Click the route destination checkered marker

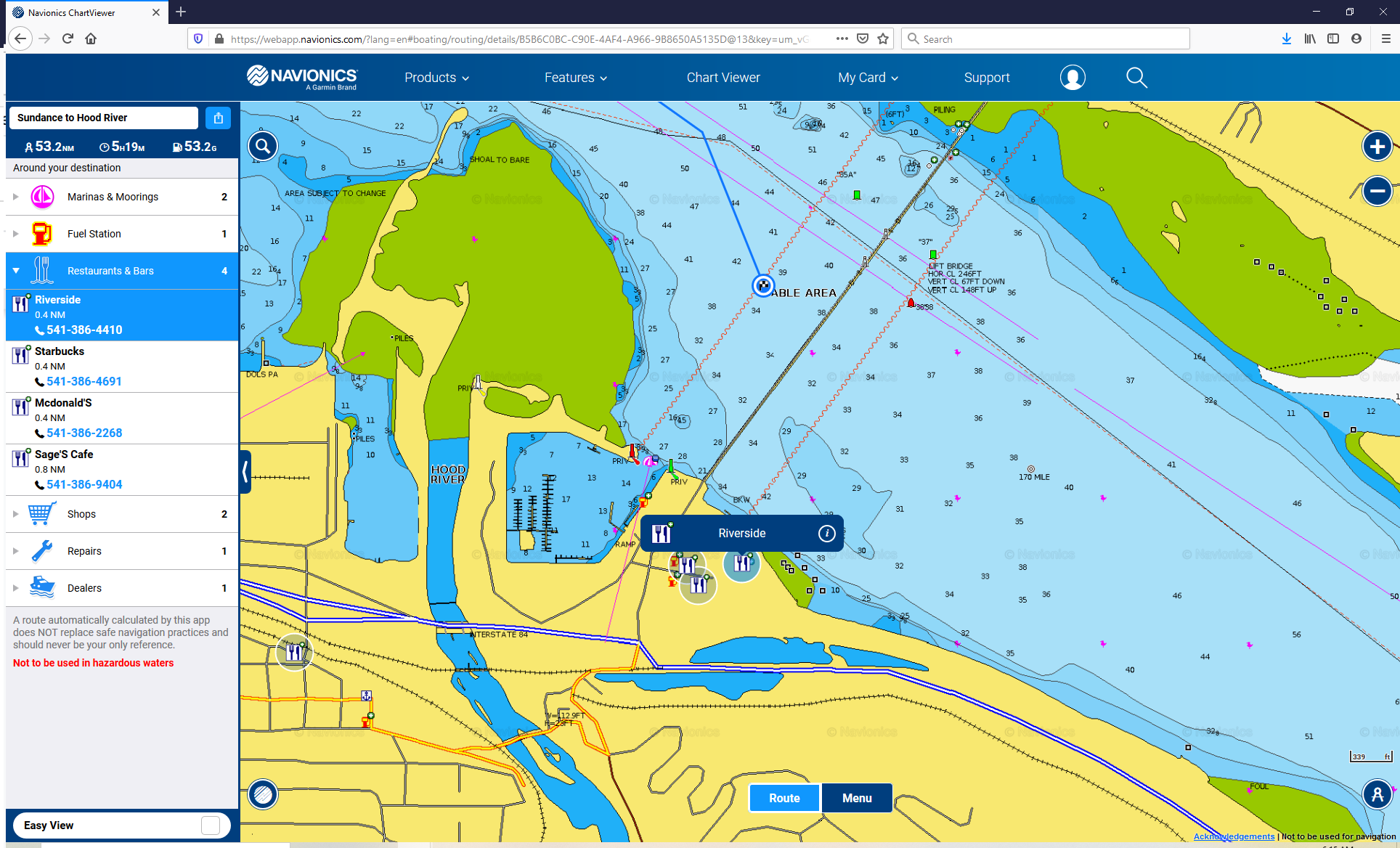click(762, 285)
